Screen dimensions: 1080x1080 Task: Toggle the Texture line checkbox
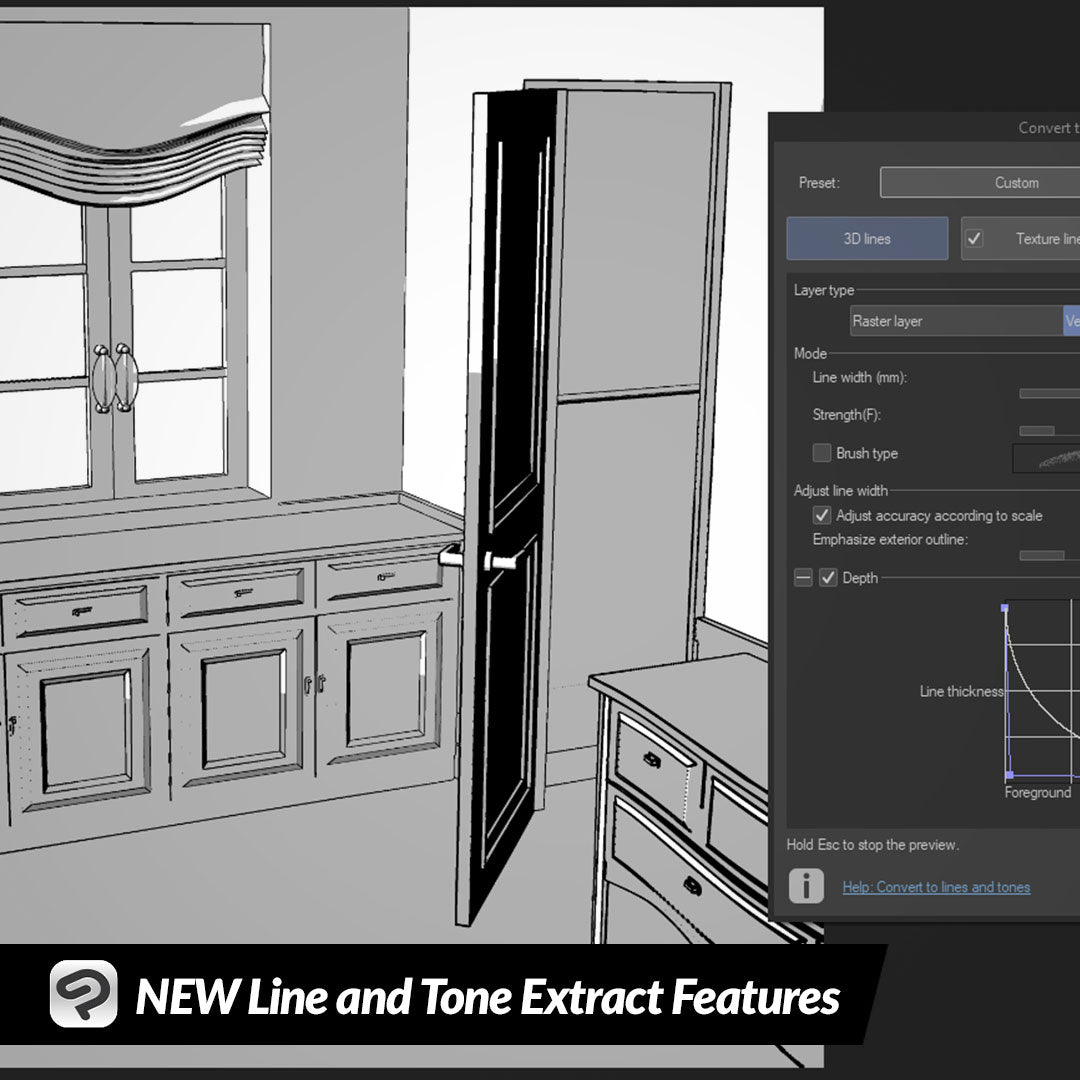(x=974, y=239)
